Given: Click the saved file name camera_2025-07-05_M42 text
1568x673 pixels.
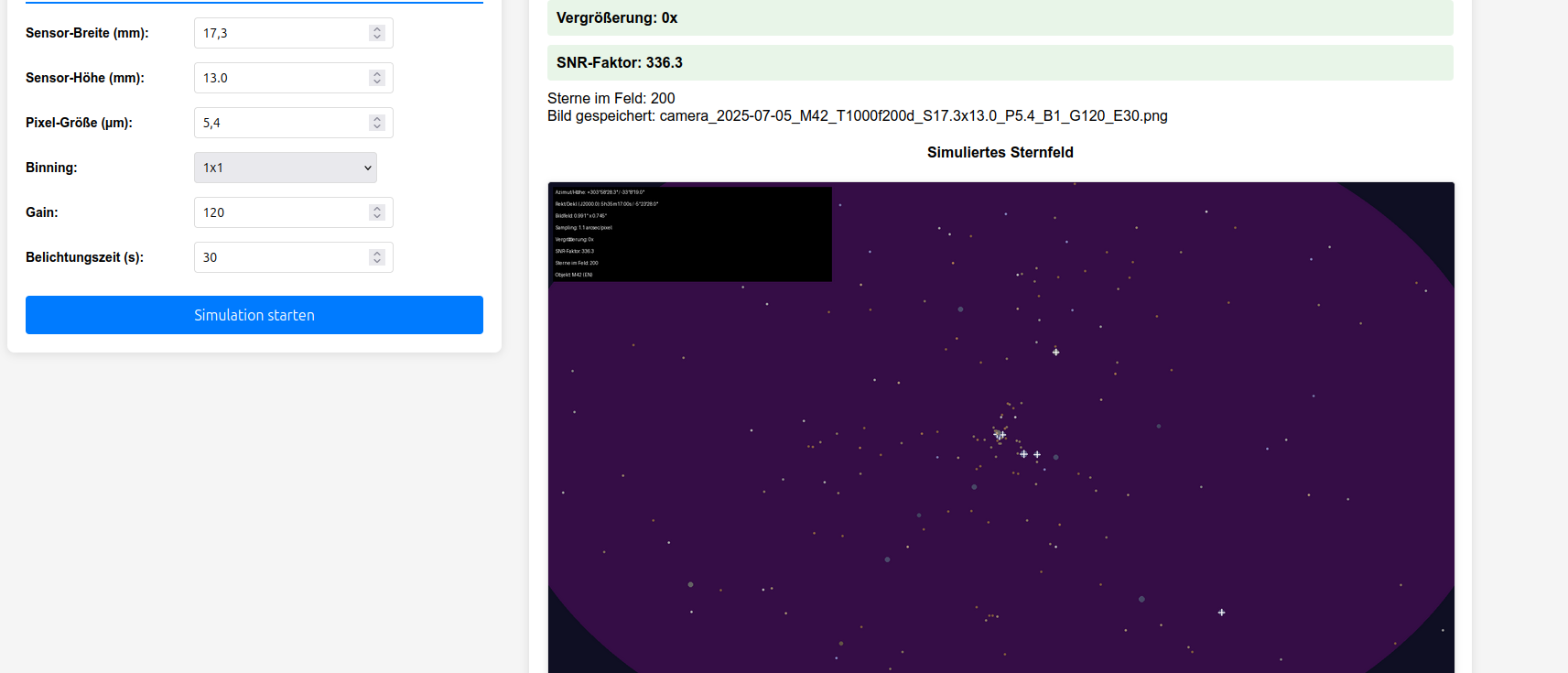Looking at the screenshot, I should pyautogui.click(x=914, y=115).
